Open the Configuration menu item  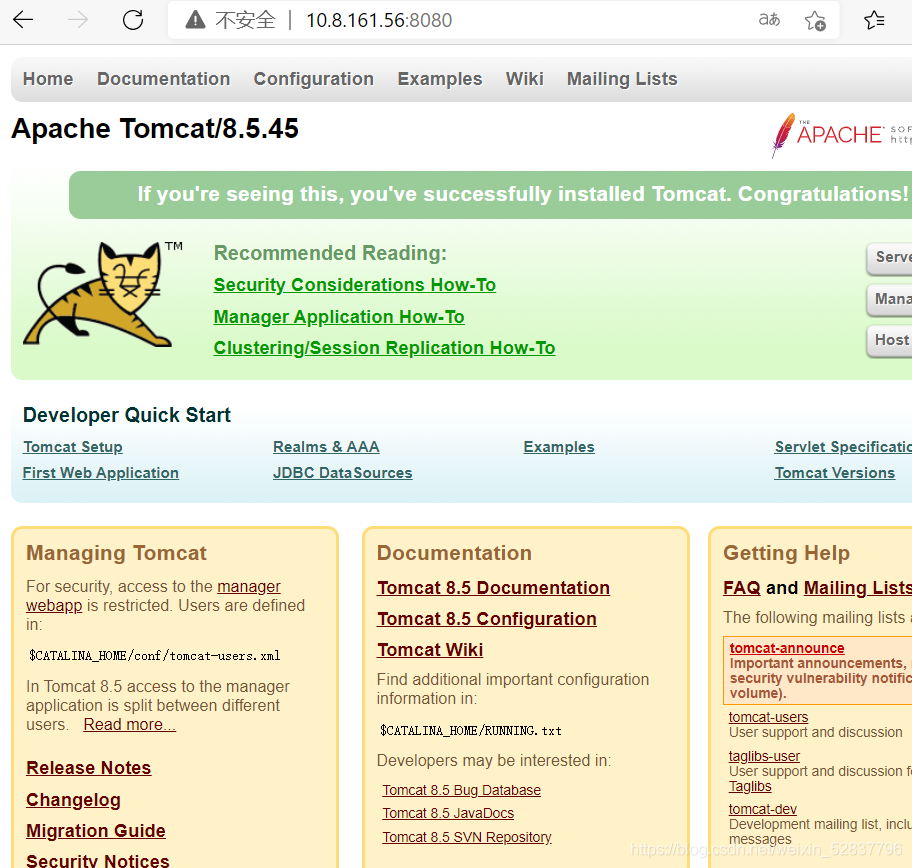coord(314,79)
